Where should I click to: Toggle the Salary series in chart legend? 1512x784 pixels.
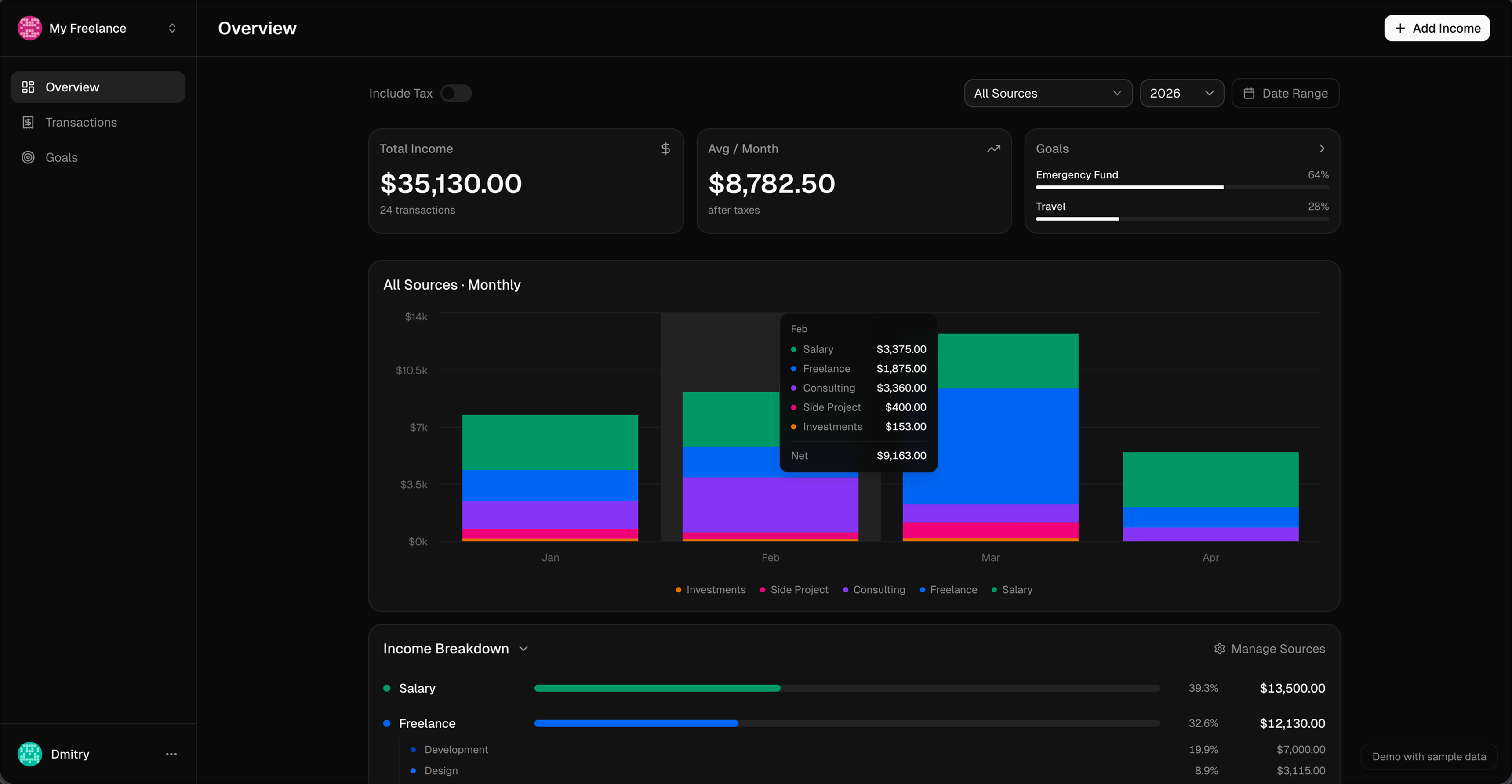1012,590
